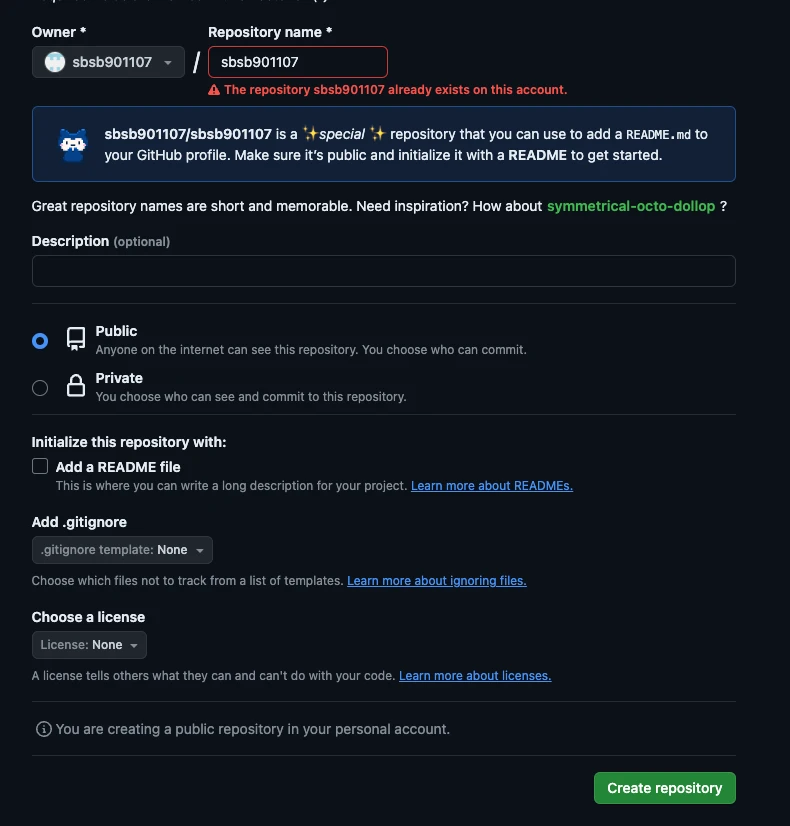Click the public repository book icon
The image size is (790, 826).
[76, 339]
